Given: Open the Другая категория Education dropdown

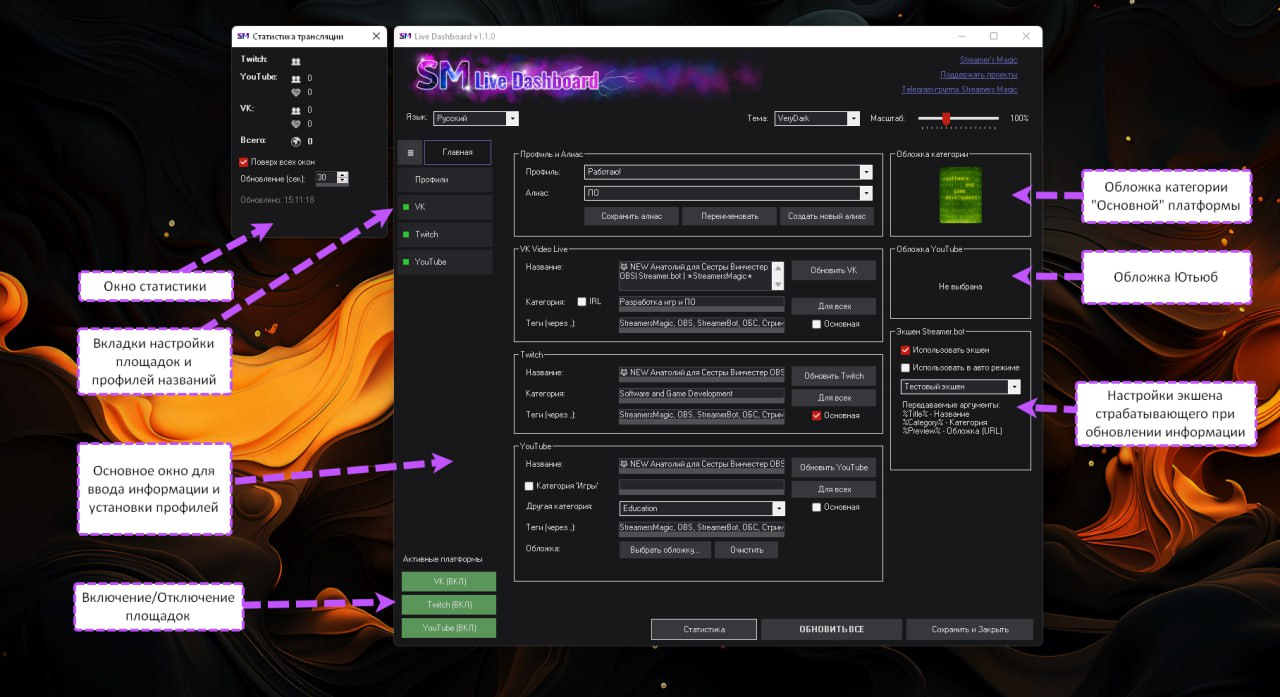Looking at the screenshot, I should (778, 509).
